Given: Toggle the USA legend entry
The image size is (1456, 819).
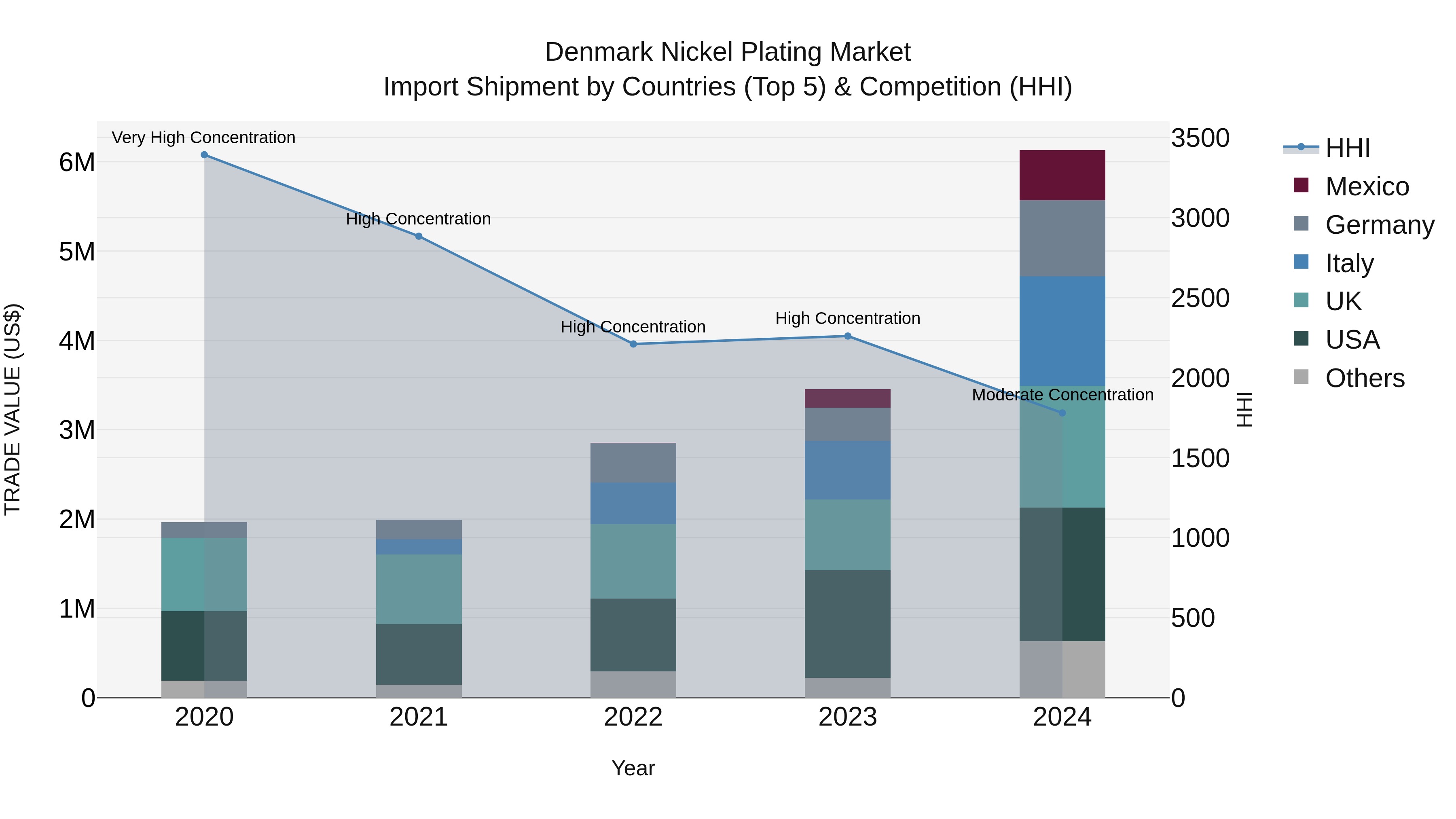Looking at the screenshot, I should click(1336, 340).
